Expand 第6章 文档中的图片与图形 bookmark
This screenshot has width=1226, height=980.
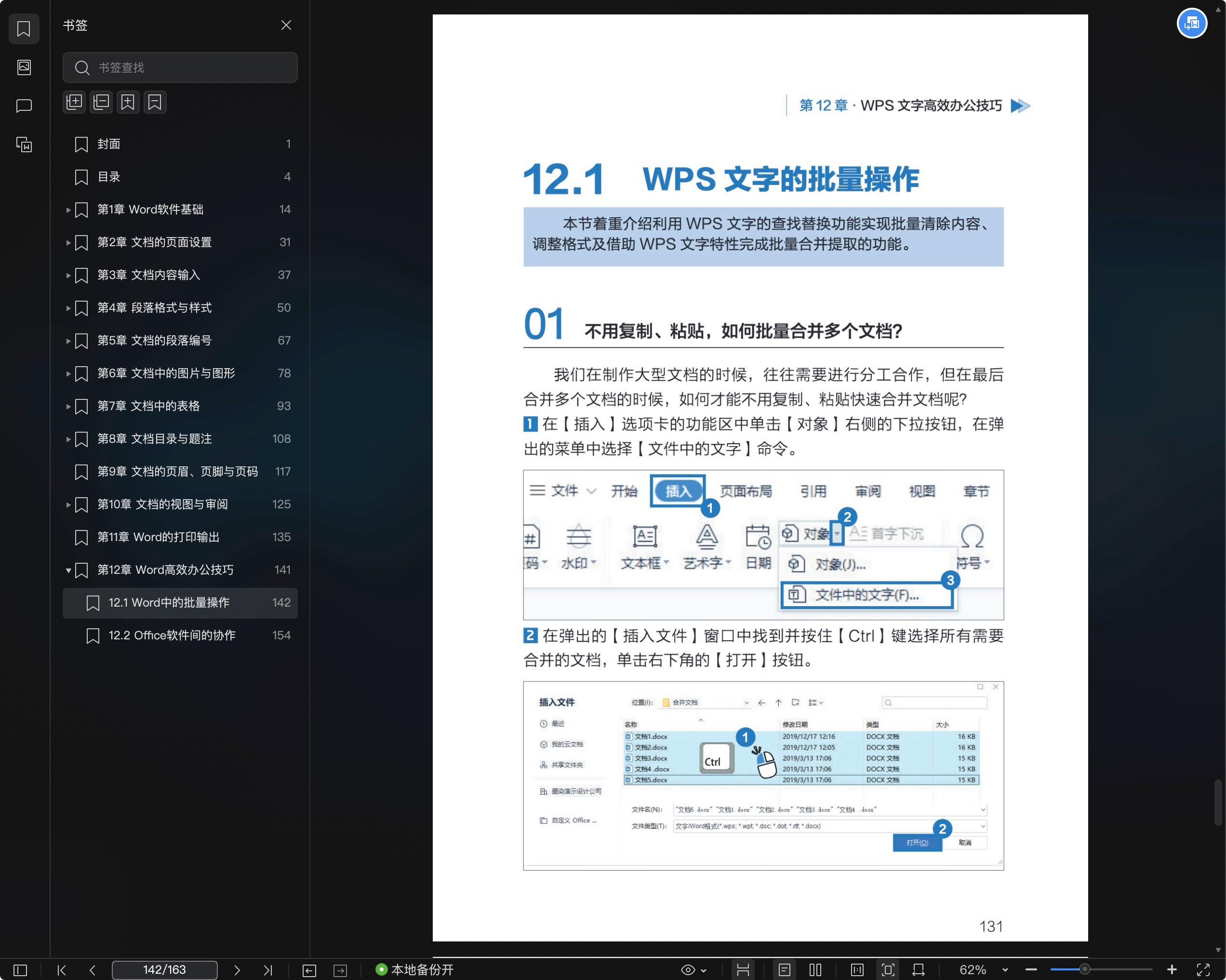pyautogui.click(x=68, y=373)
